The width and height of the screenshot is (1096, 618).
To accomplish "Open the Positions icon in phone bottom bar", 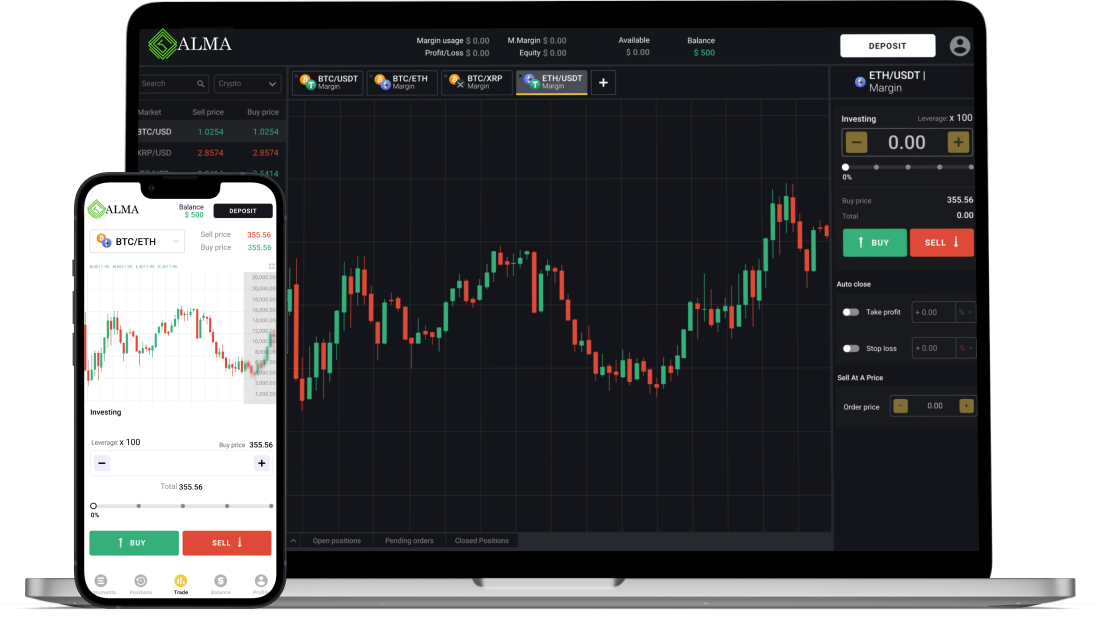I will pos(140,583).
